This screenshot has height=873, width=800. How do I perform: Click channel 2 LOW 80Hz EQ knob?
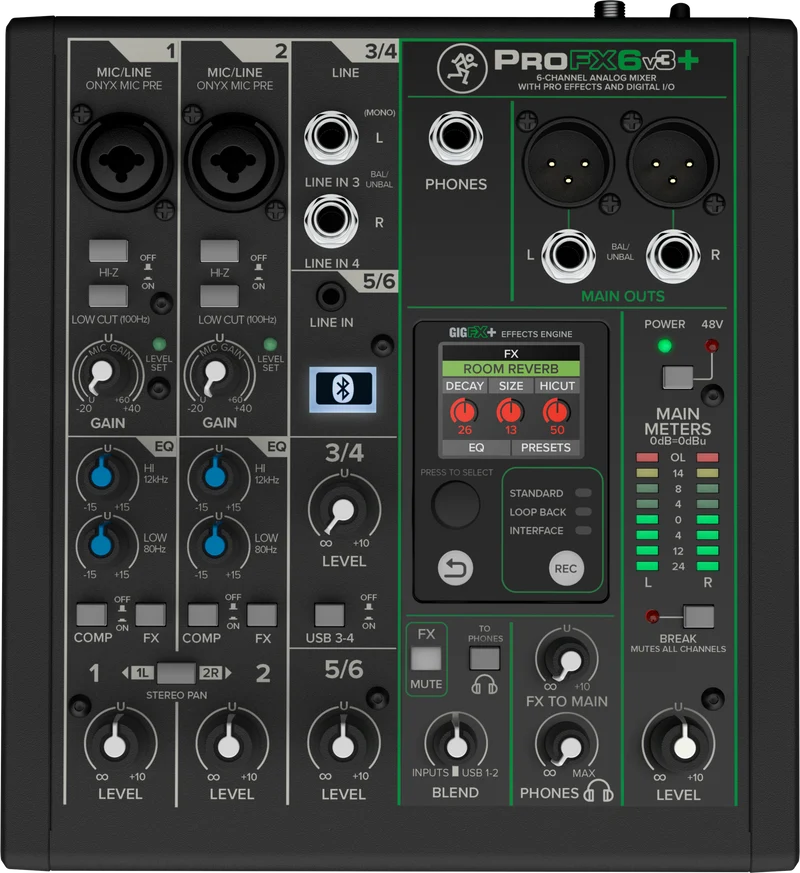click(x=215, y=543)
